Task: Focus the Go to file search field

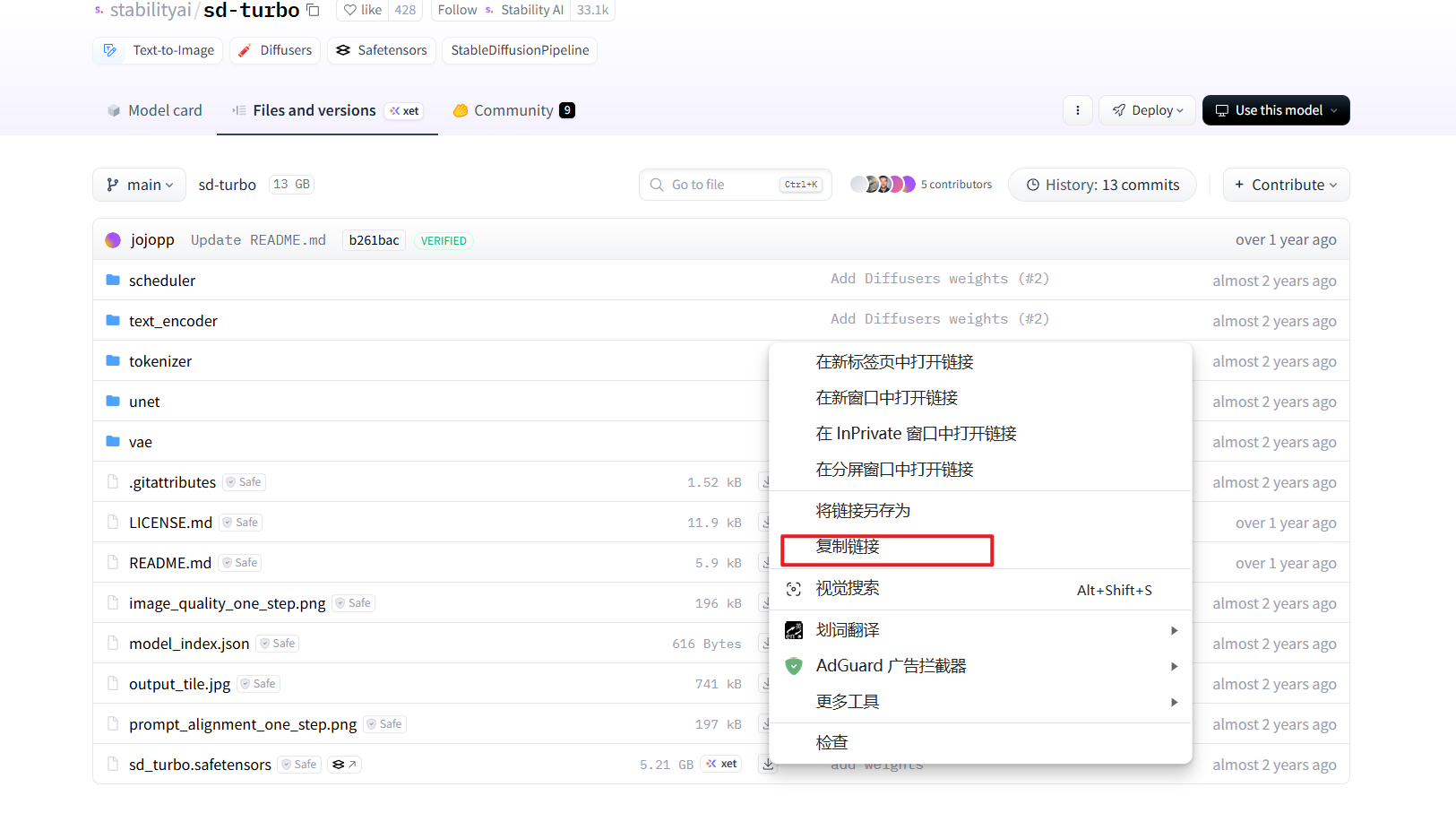Action: click(736, 185)
